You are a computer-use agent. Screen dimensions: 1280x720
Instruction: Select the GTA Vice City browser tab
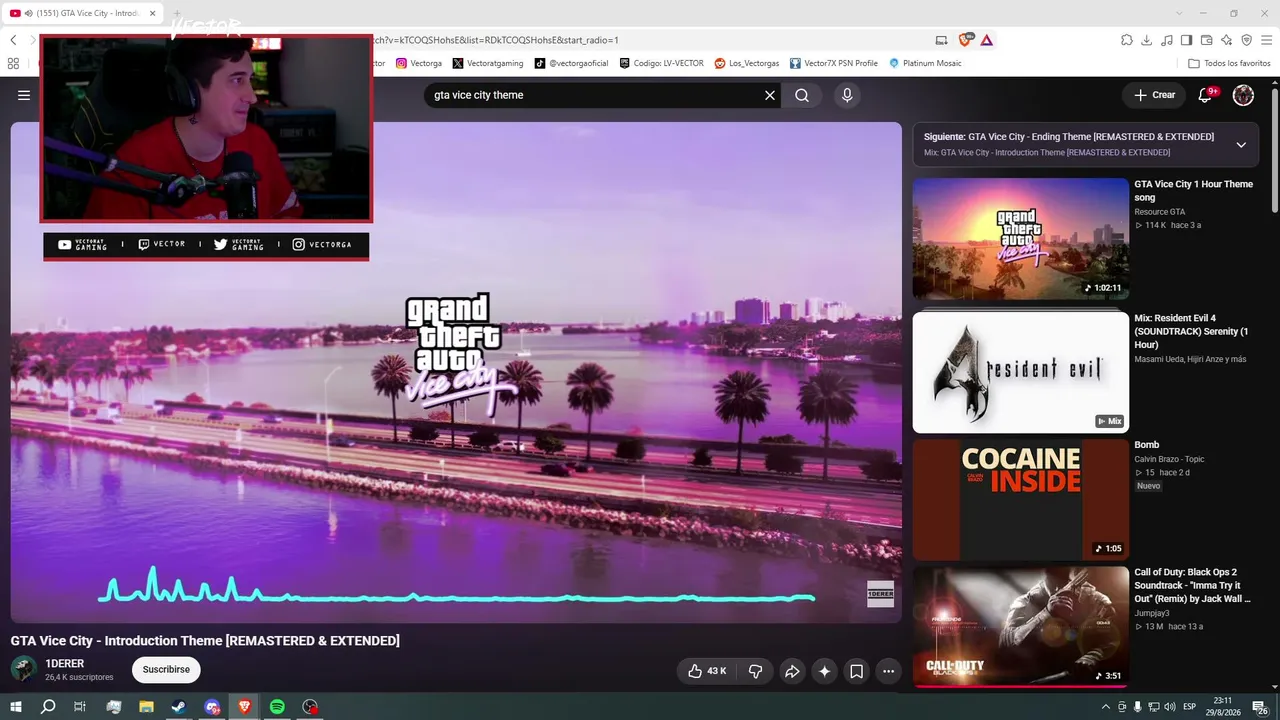(84, 13)
